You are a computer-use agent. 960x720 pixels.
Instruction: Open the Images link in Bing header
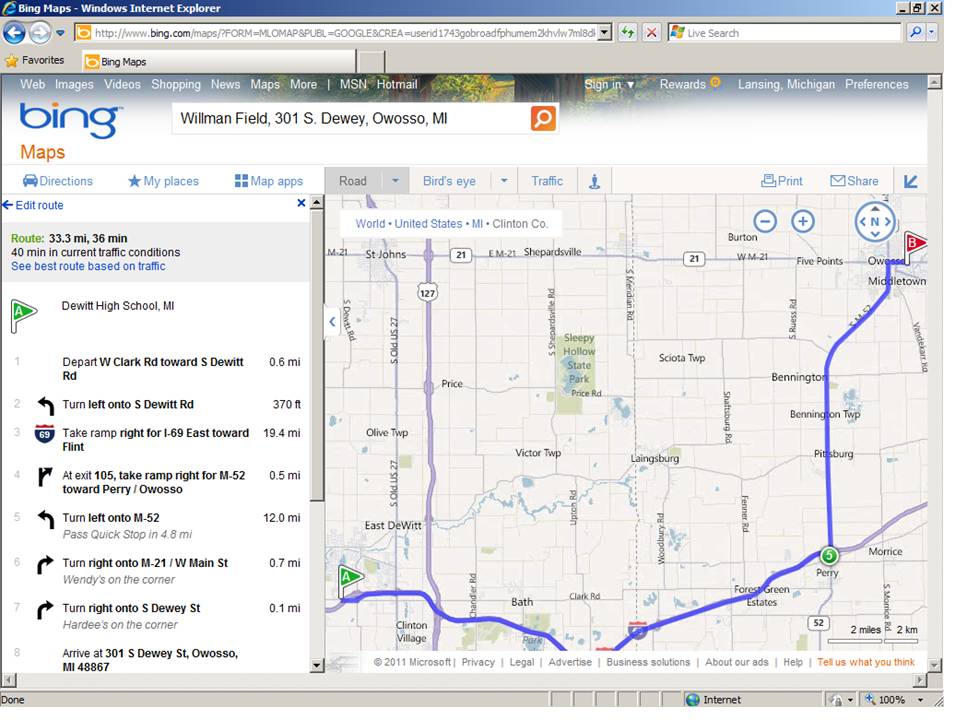(x=74, y=84)
